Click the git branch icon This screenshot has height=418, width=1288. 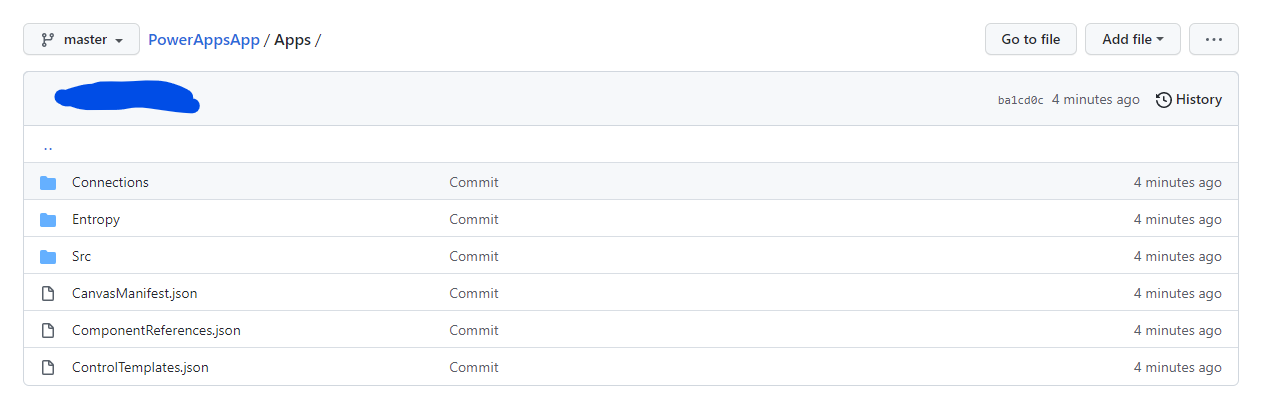[x=47, y=40]
